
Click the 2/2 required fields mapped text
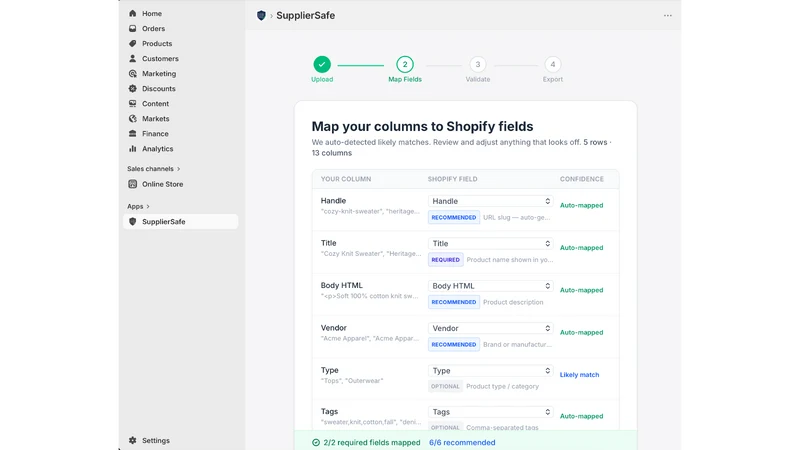pos(371,442)
